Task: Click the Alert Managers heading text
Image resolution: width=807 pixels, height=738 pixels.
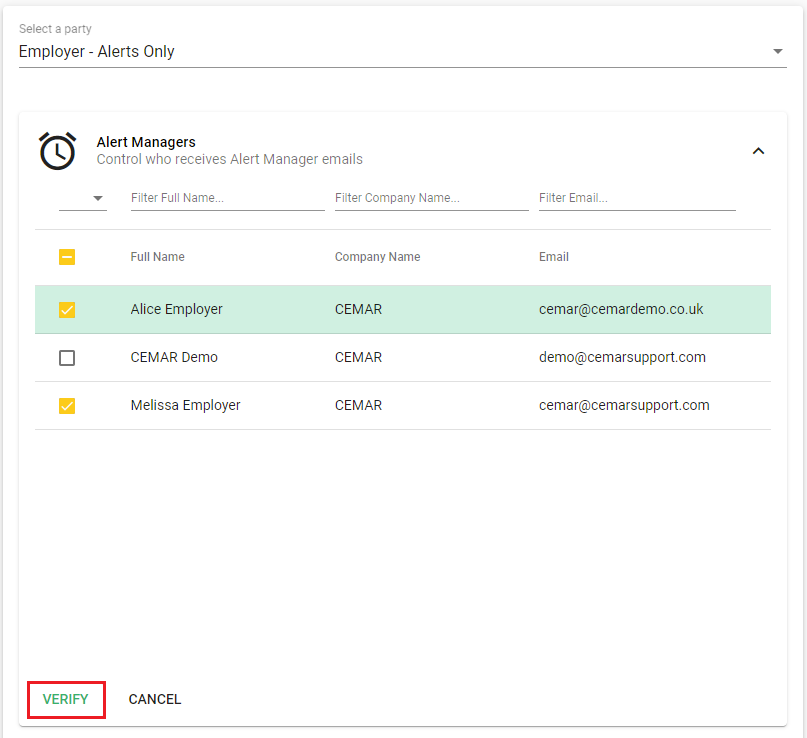Action: pos(146,142)
